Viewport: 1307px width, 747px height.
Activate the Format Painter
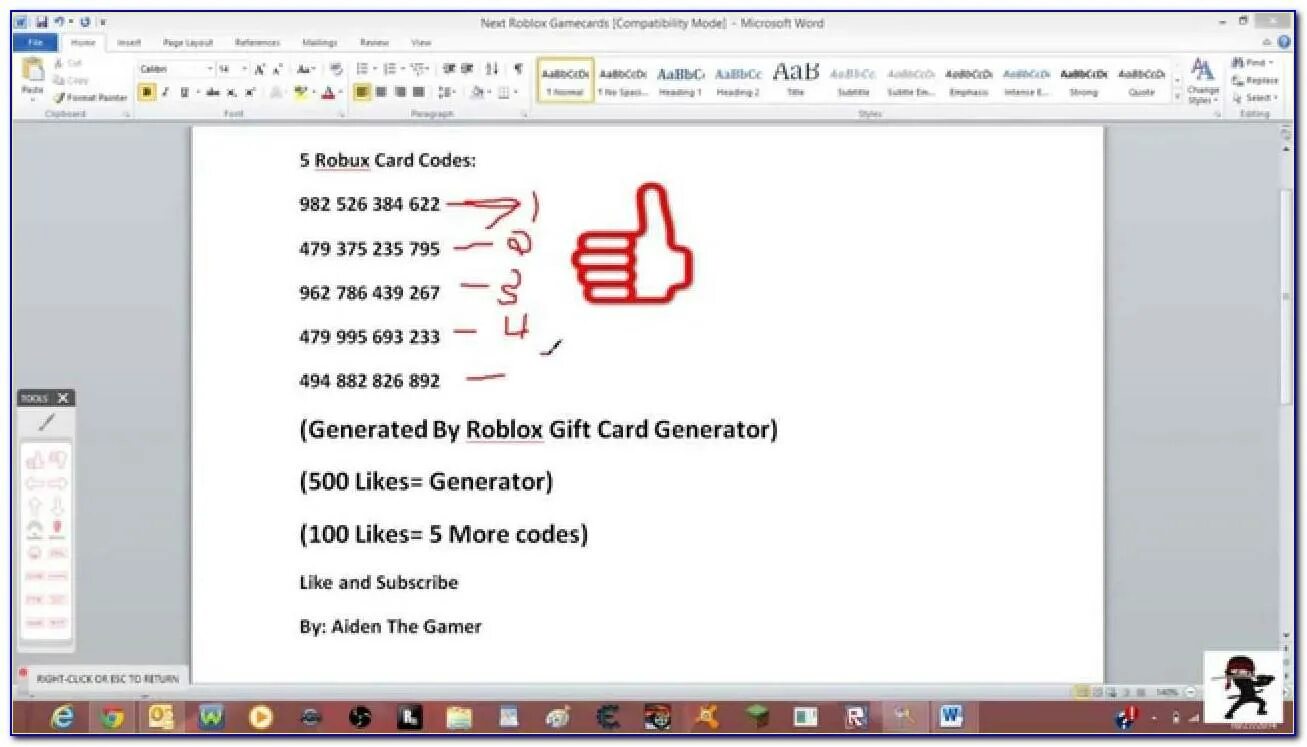pyautogui.click(x=90, y=97)
